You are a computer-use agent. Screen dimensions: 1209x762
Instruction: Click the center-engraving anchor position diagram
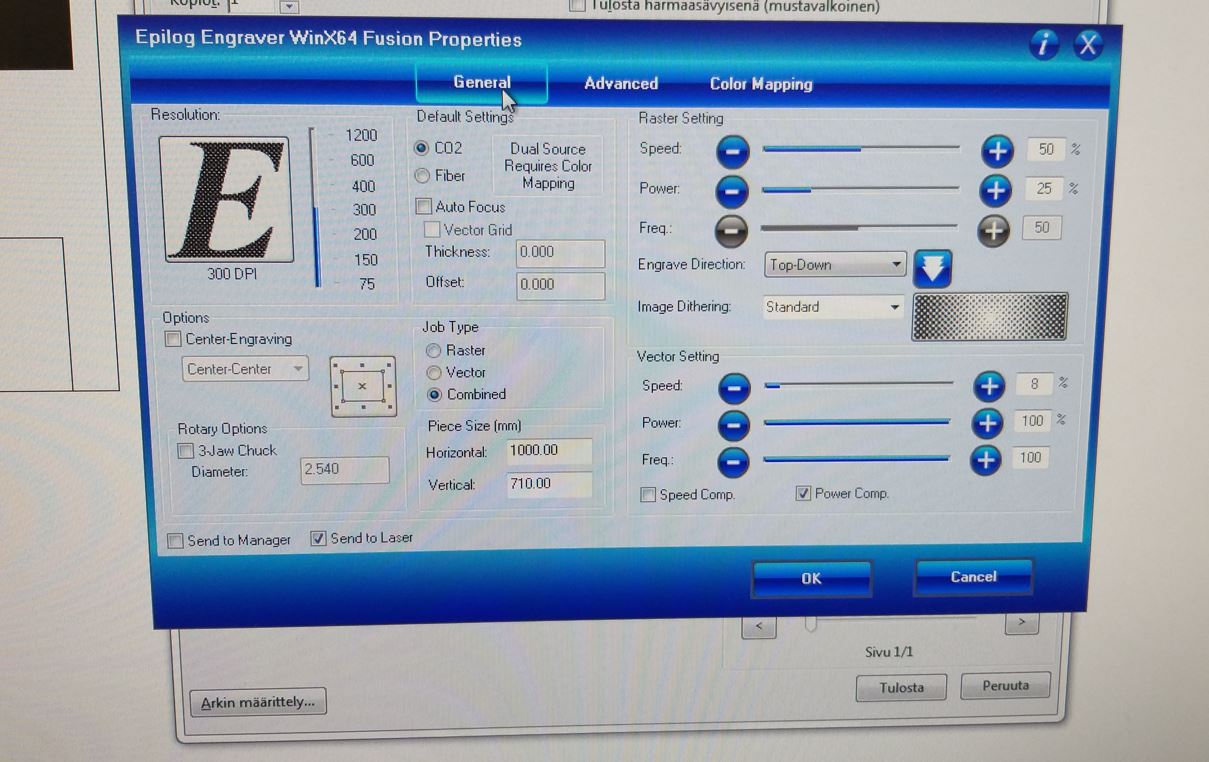(362, 386)
